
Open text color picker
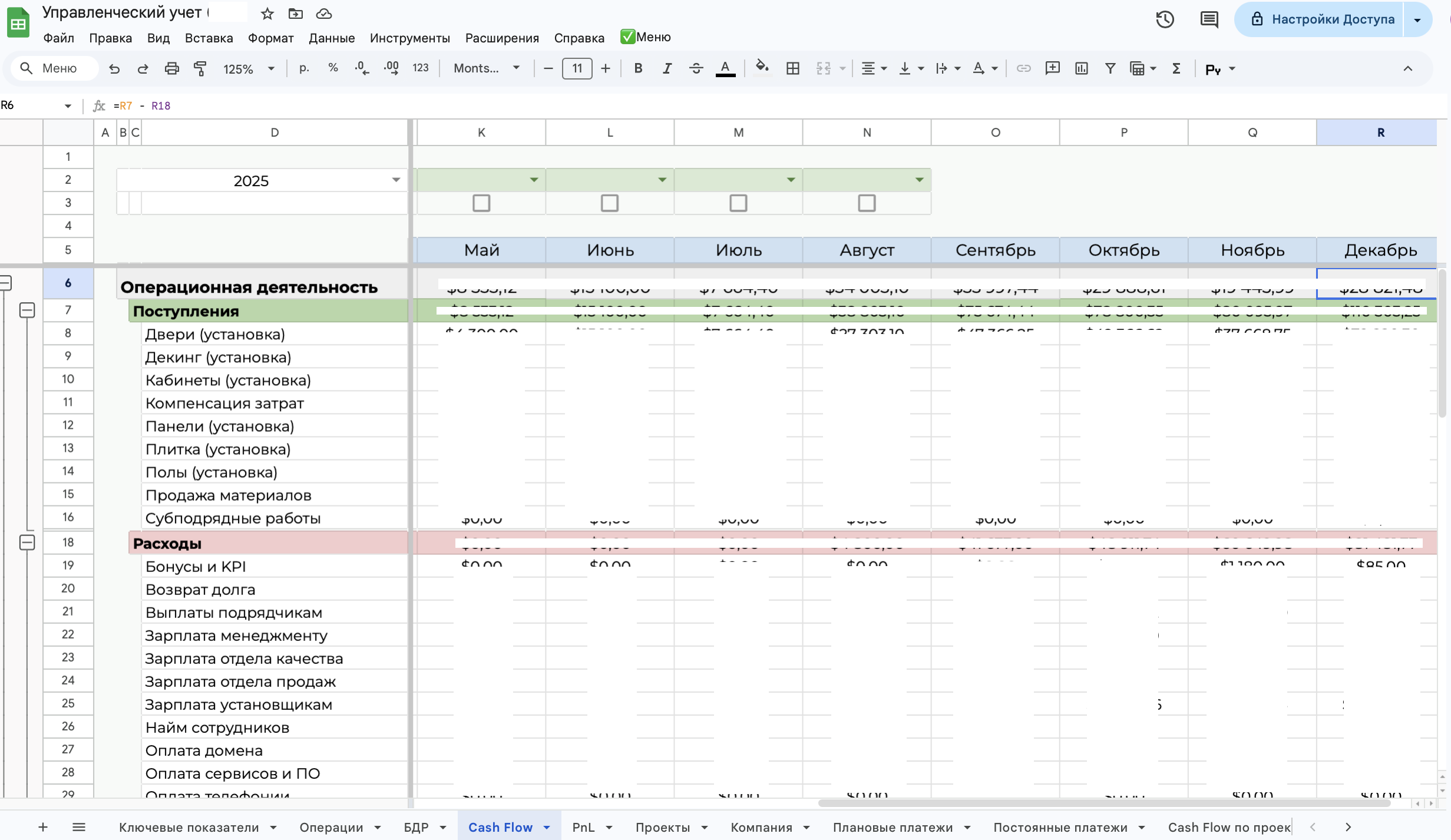(725, 68)
